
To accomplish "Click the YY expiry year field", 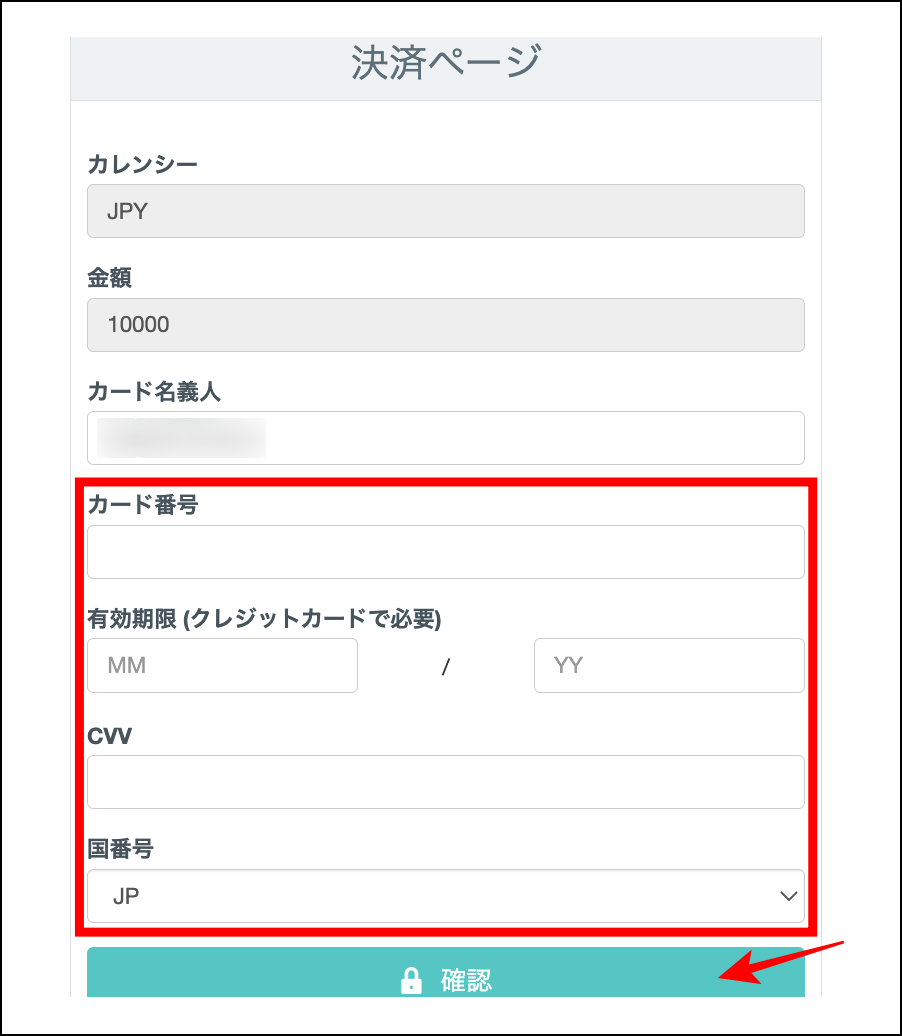I will point(669,665).
